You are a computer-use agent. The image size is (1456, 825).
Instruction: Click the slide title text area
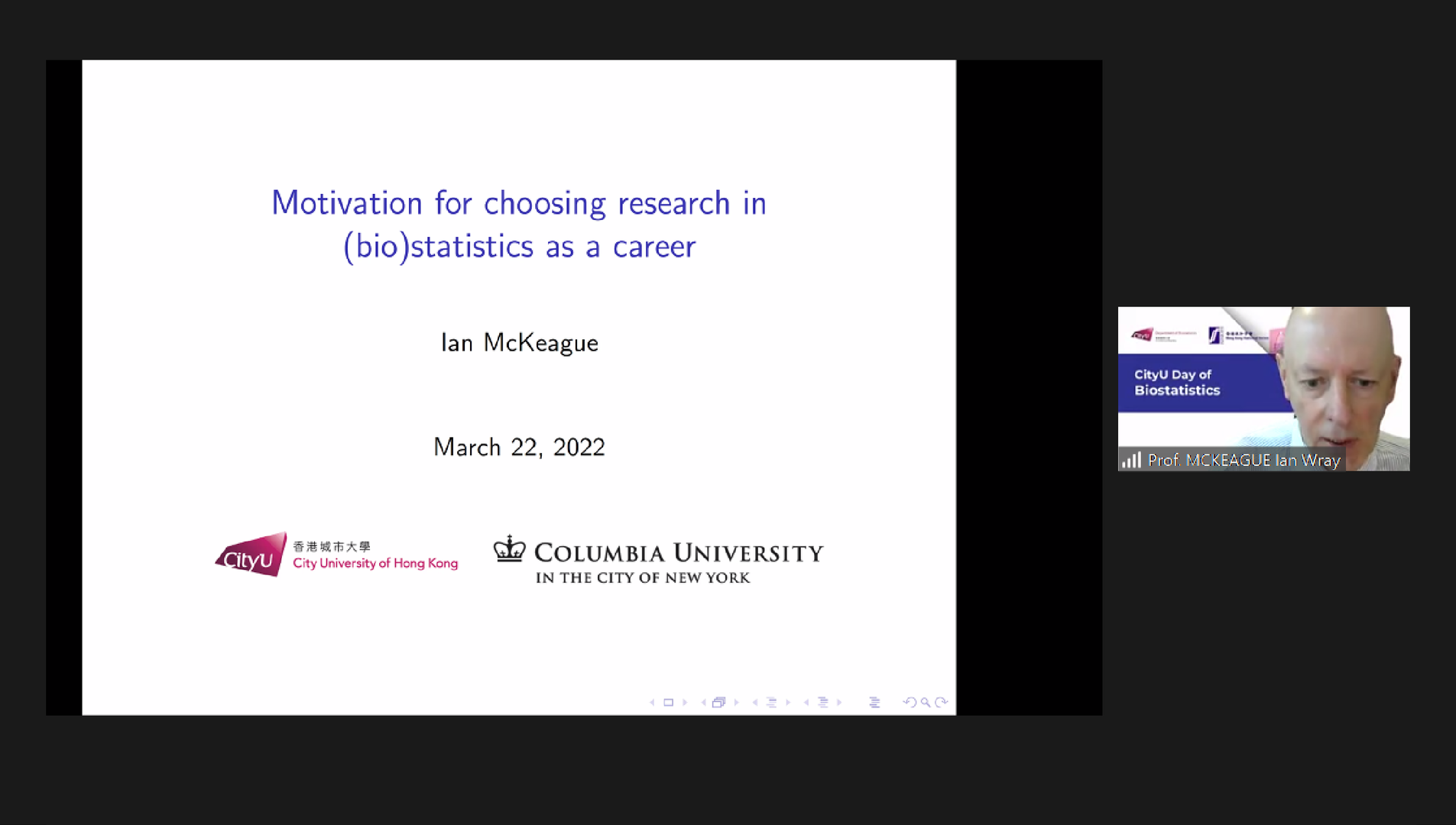[519, 224]
